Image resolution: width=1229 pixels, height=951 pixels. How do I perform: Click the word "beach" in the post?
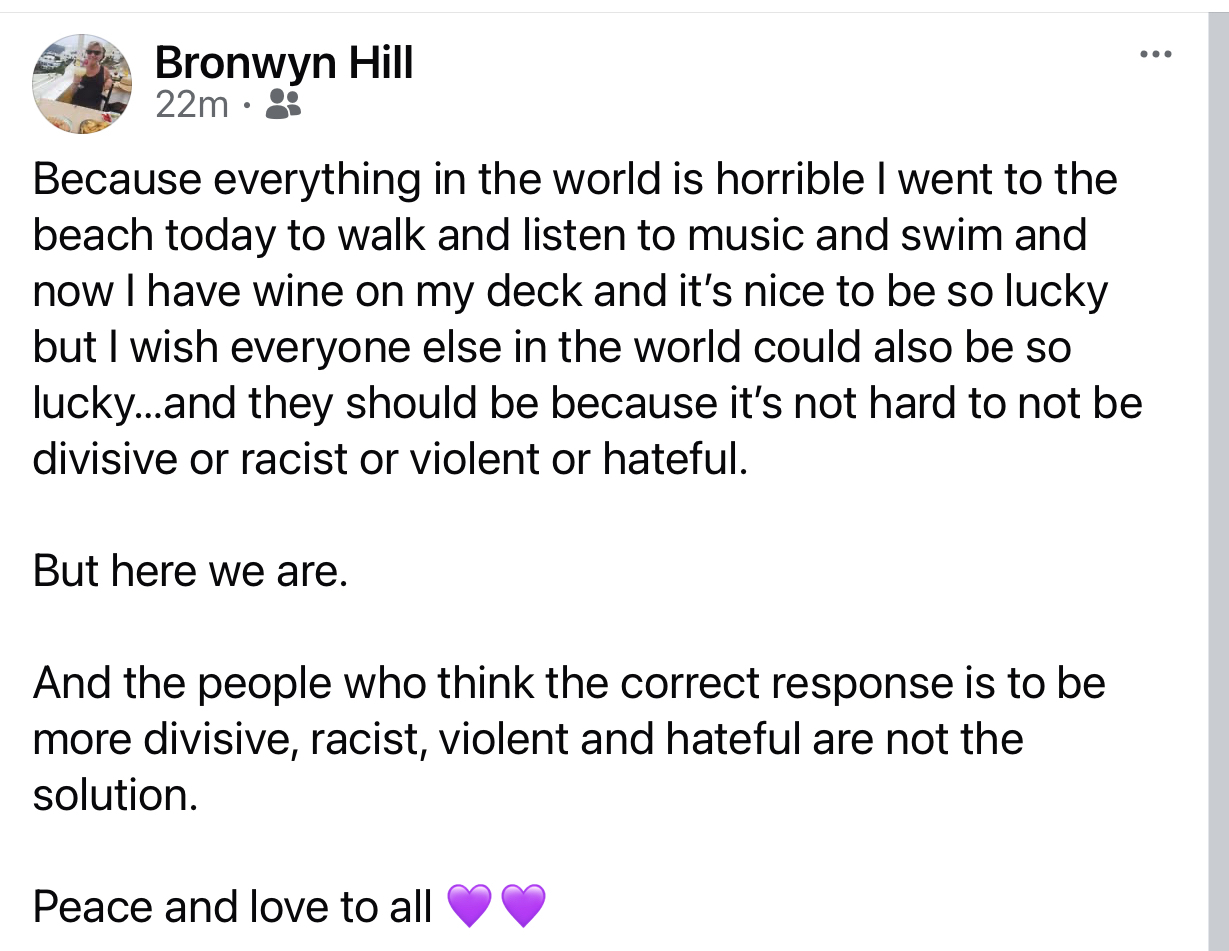pyautogui.click(x=92, y=236)
